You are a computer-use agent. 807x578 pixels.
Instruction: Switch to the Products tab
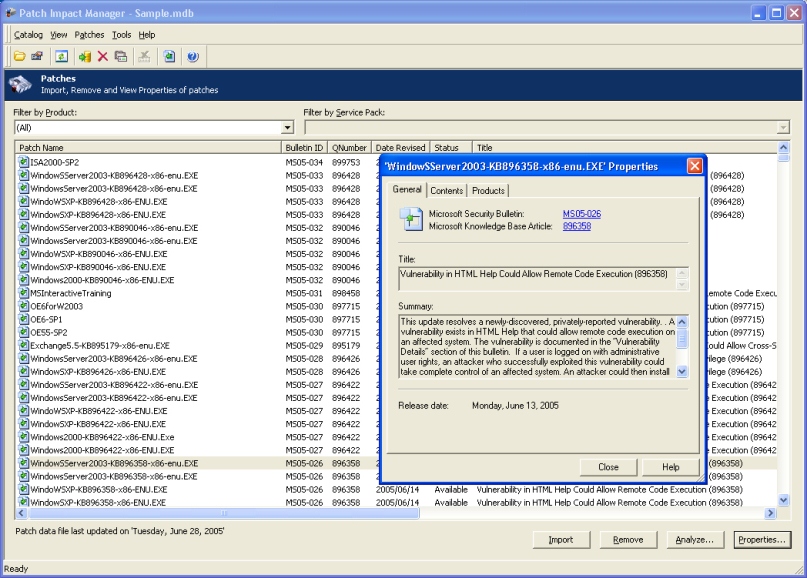[x=488, y=191]
